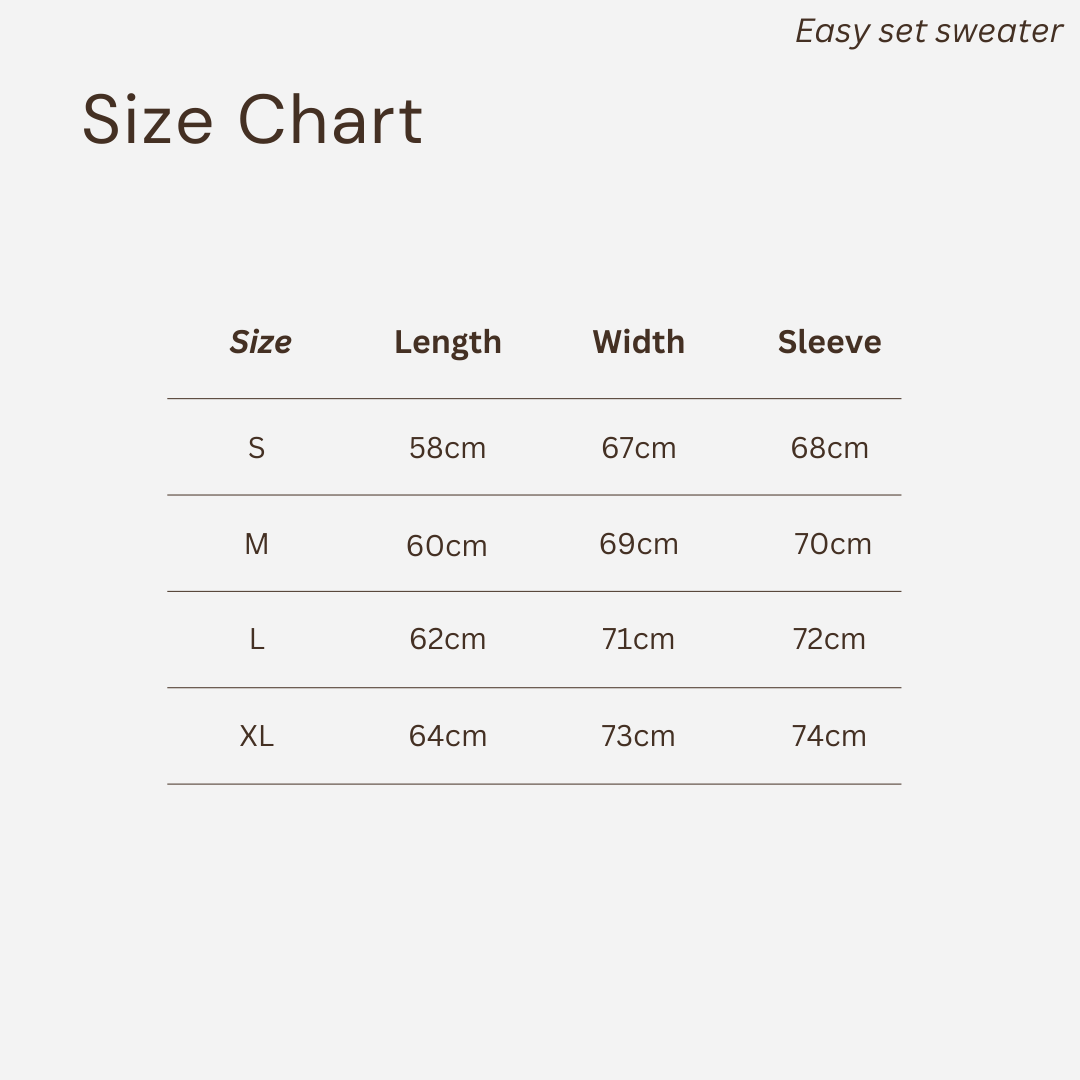Select the Length column header

coord(448,343)
